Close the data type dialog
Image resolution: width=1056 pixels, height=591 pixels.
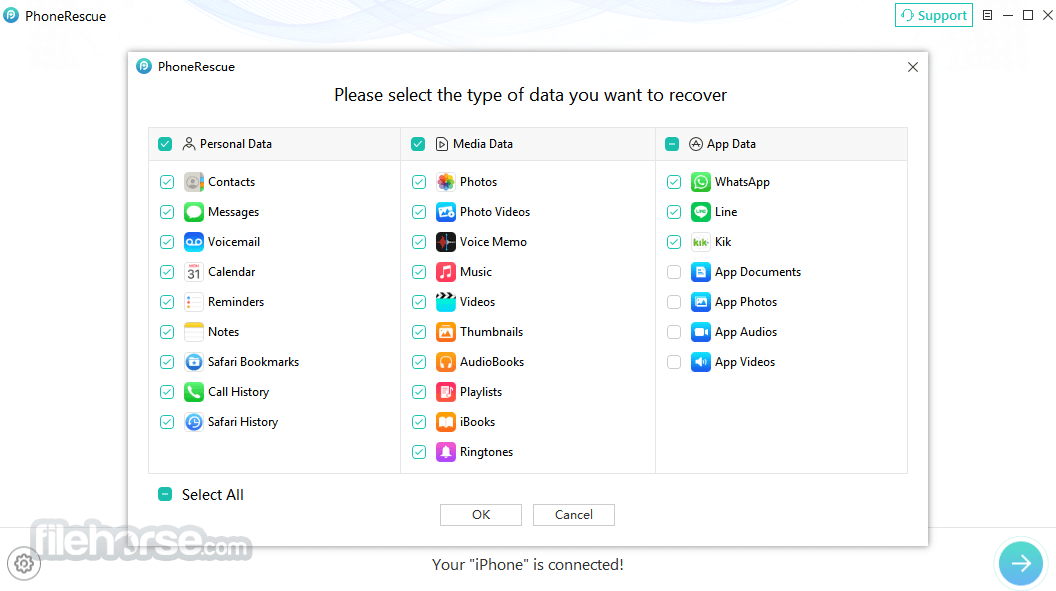[913, 67]
